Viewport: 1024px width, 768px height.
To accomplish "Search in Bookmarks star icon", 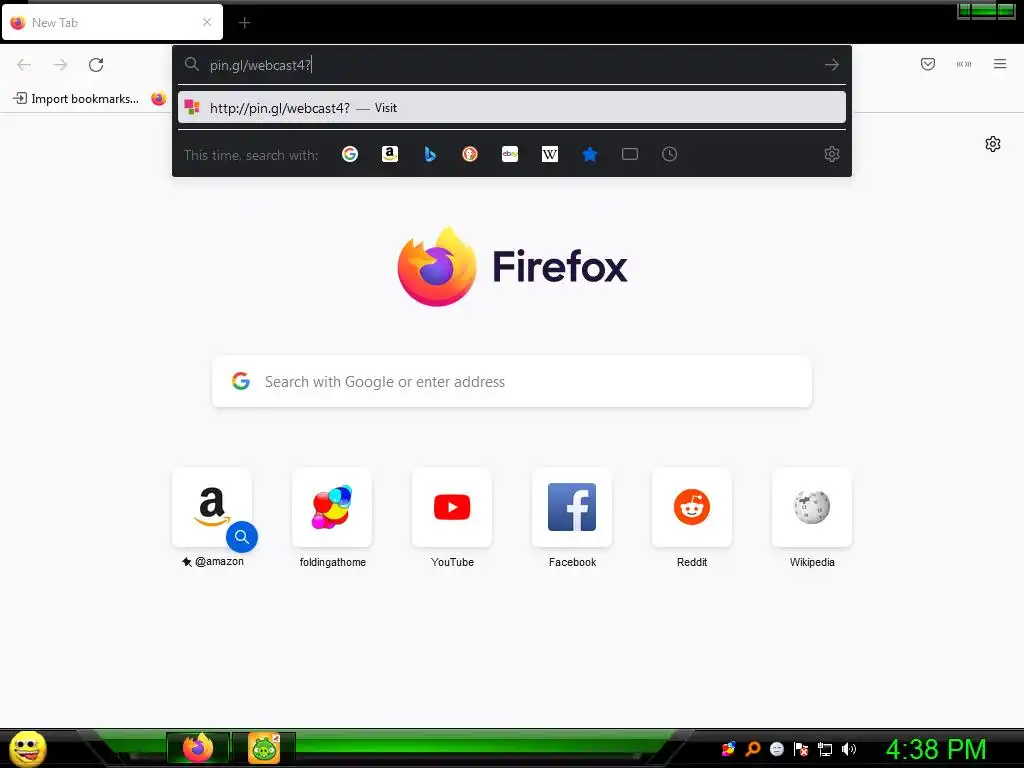I will [590, 154].
